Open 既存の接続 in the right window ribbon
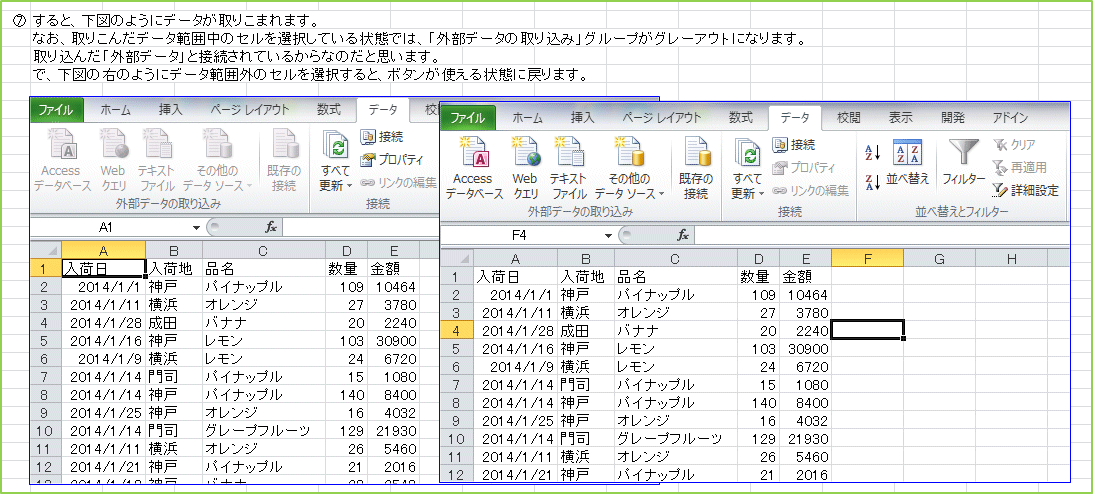Screen dimensions: 1093x494 point(695,166)
